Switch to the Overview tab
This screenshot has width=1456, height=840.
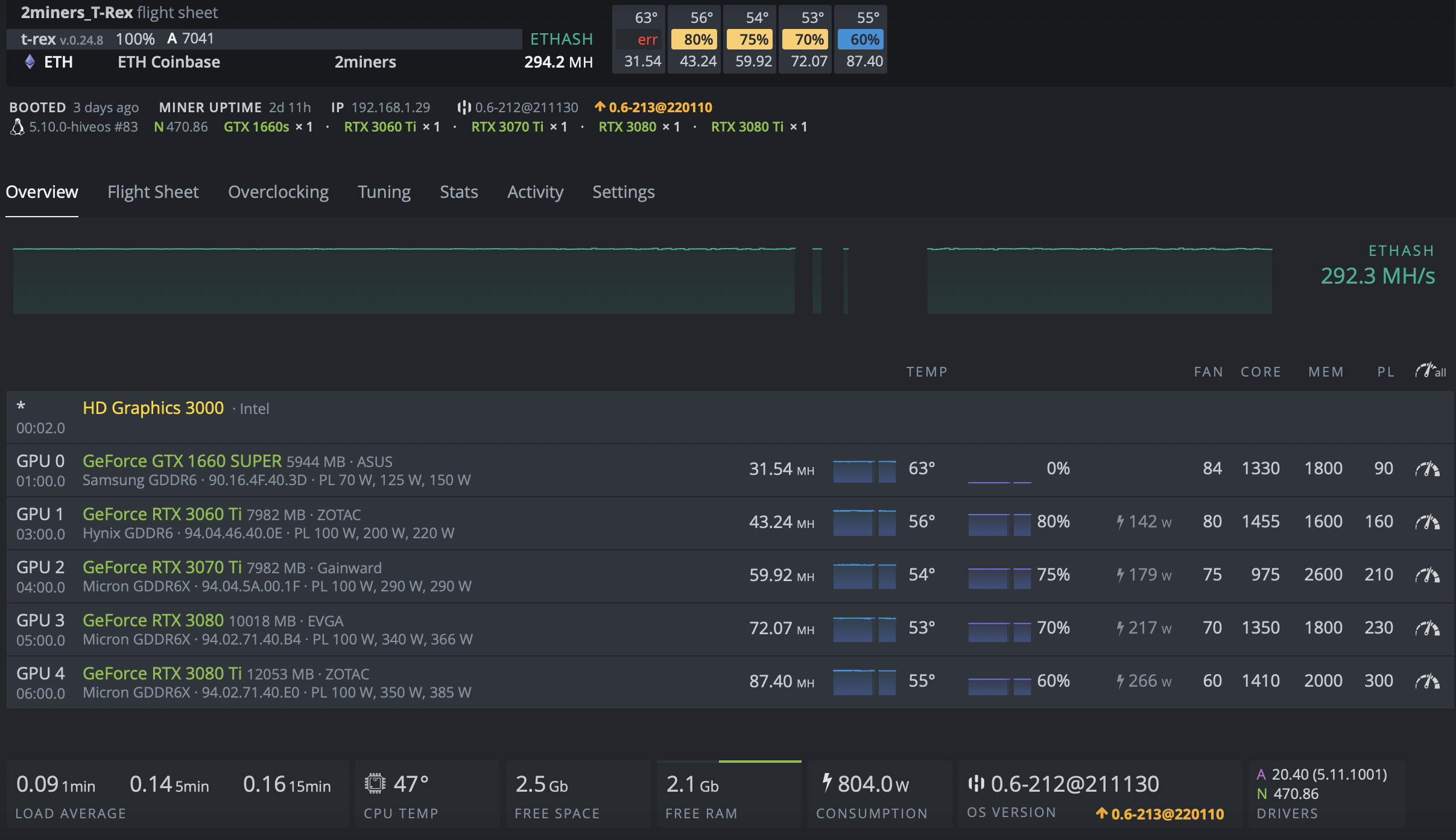click(x=42, y=192)
